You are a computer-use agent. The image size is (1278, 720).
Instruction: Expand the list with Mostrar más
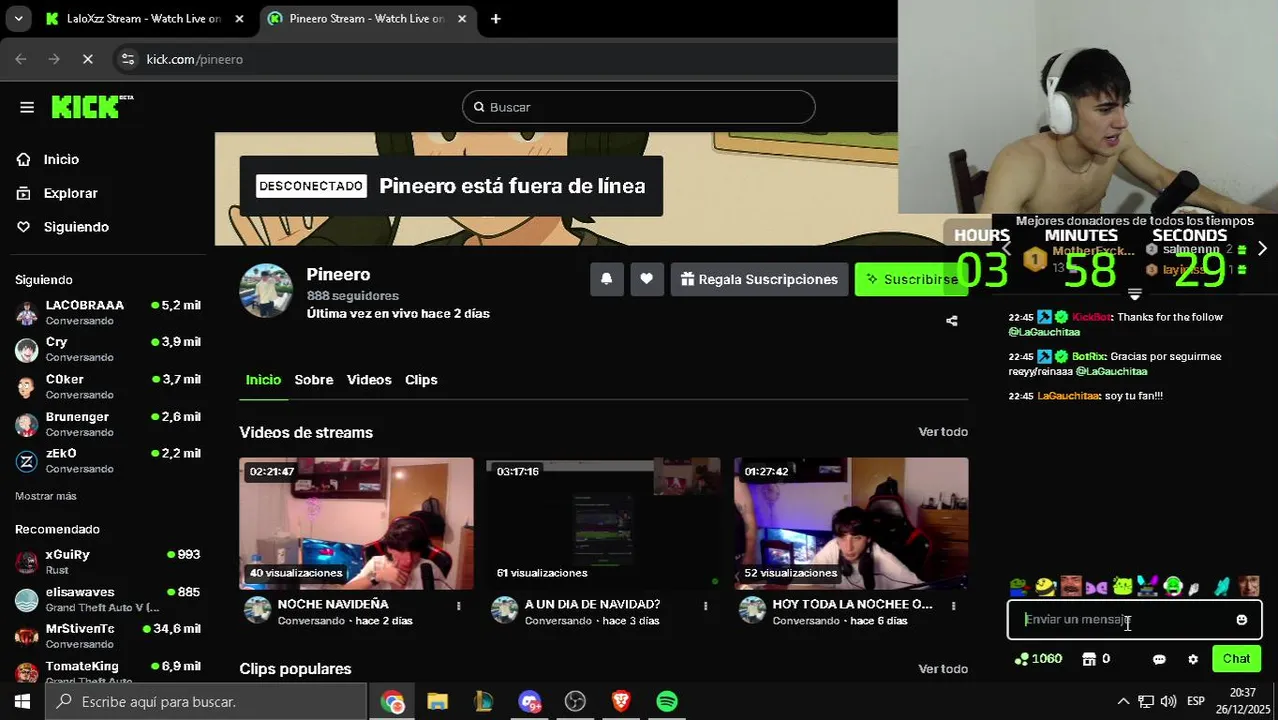click(46, 496)
